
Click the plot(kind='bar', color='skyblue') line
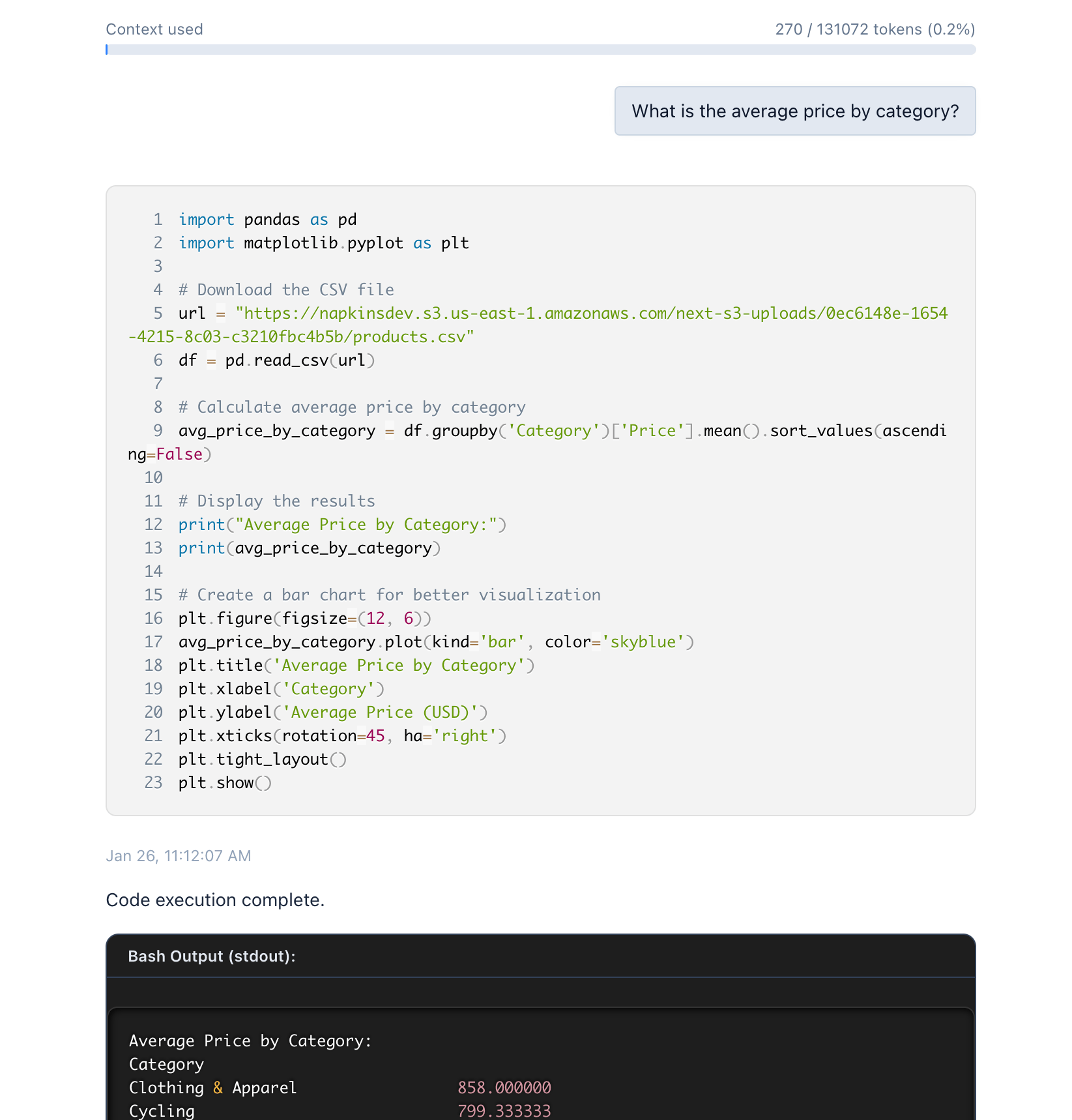(x=437, y=642)
